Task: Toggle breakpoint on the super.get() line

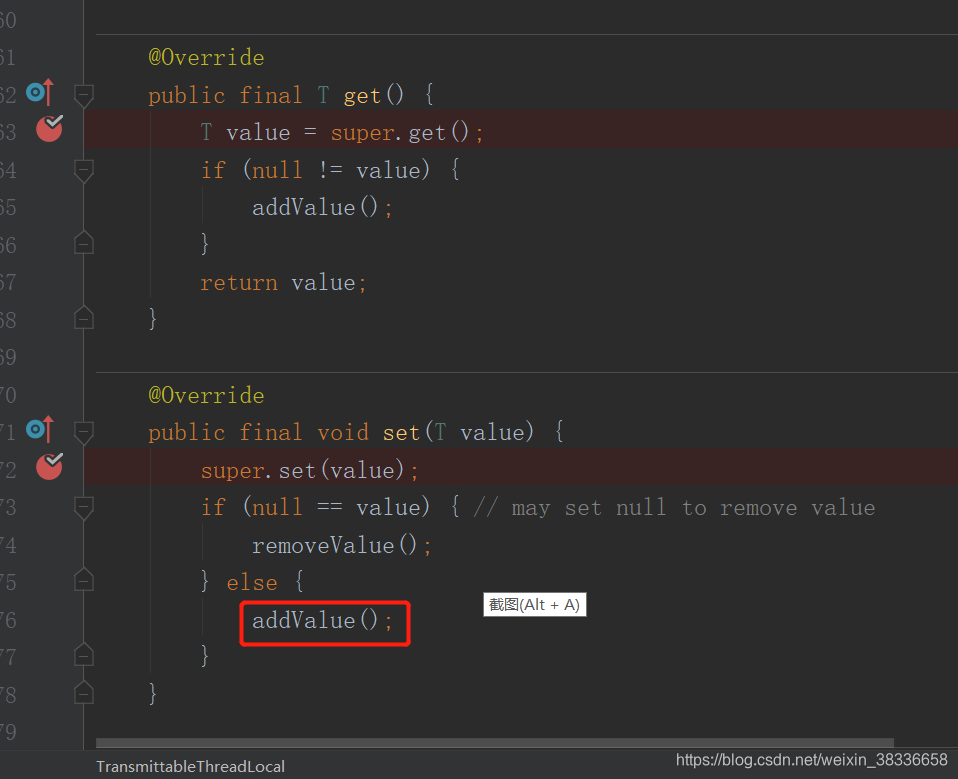Action: click(49, 128)
